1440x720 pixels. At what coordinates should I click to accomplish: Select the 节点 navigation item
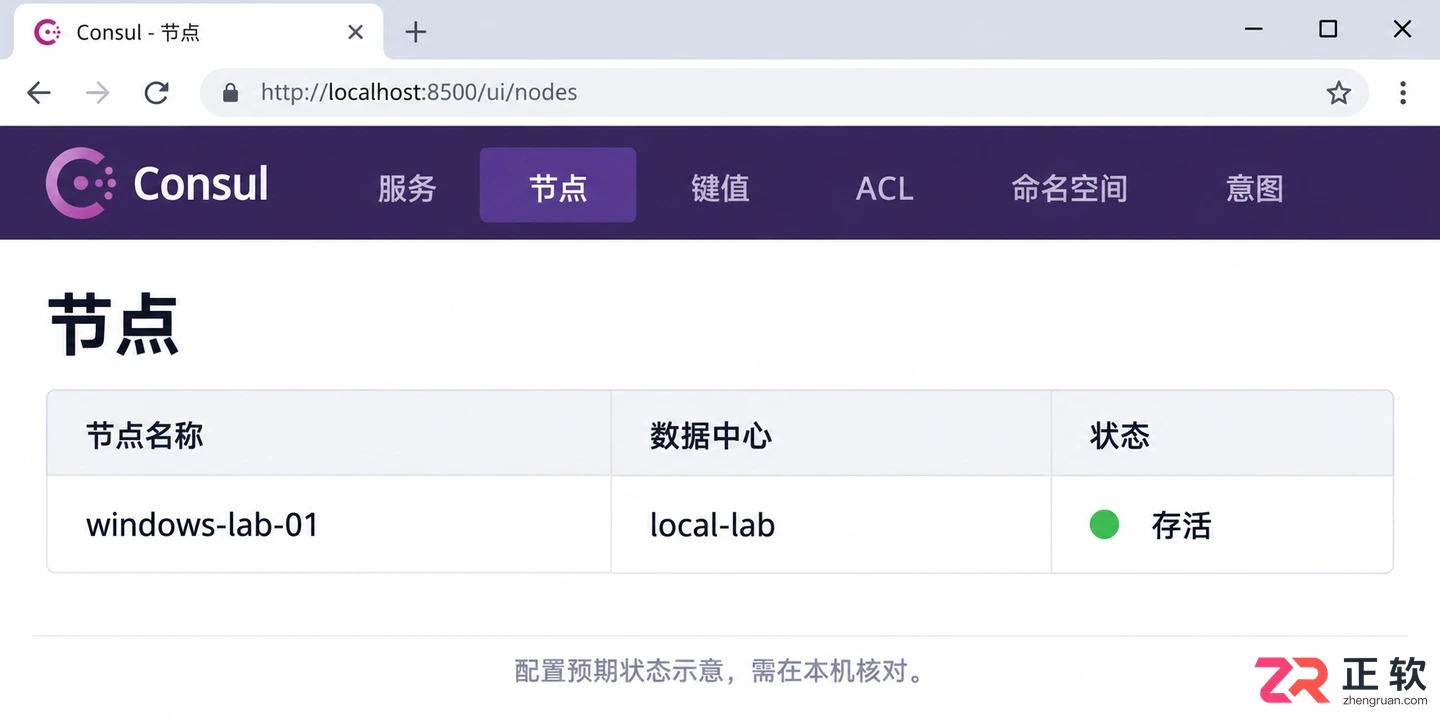tap(558, 185)
